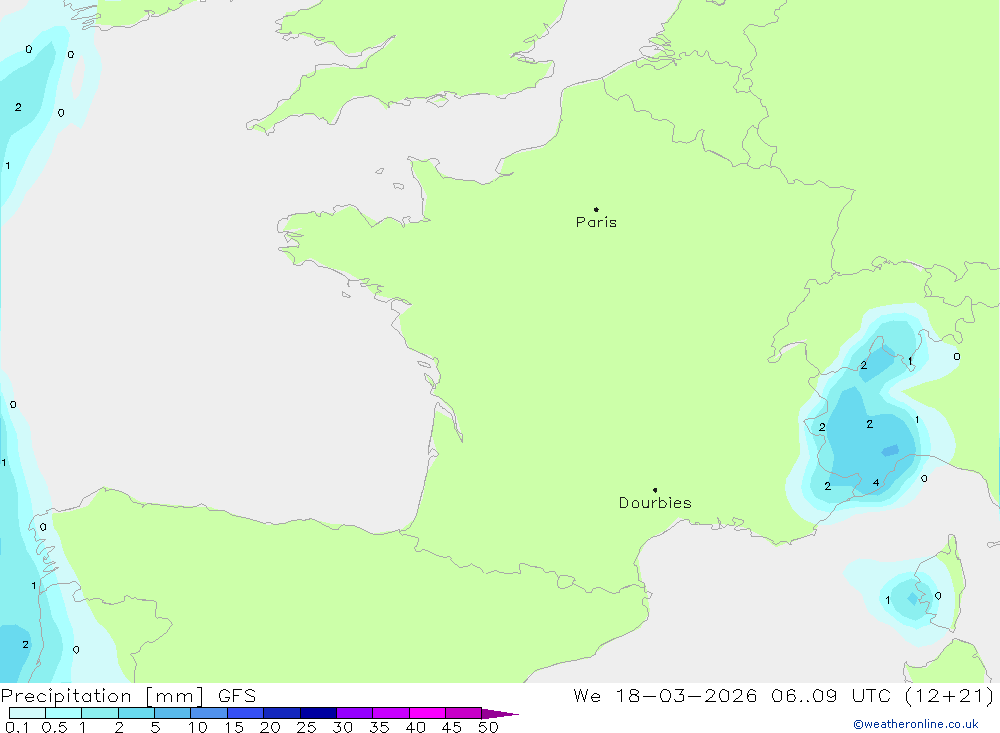The height and width of the screenshot is (733, 1000).
Task: Click the 50 legend scale value
Action: pos(489,727)
